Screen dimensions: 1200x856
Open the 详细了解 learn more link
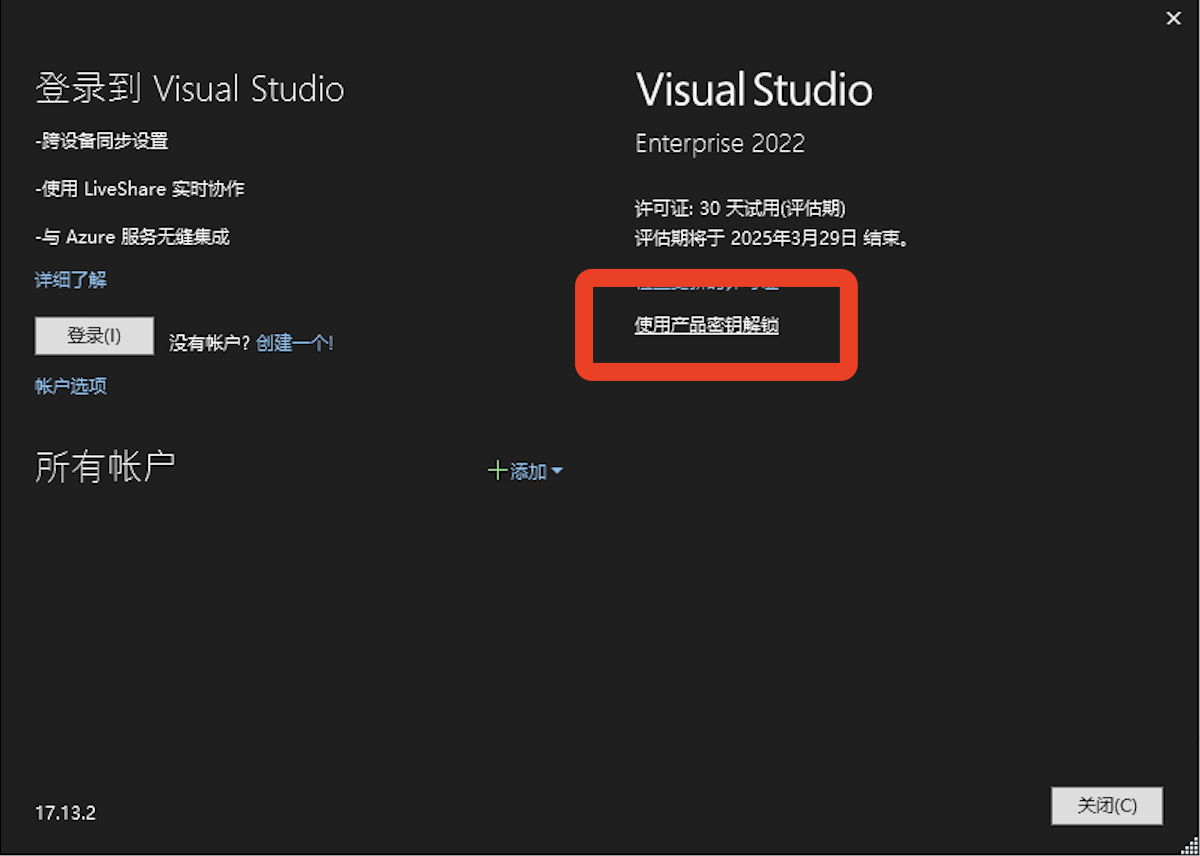[70, 280]
